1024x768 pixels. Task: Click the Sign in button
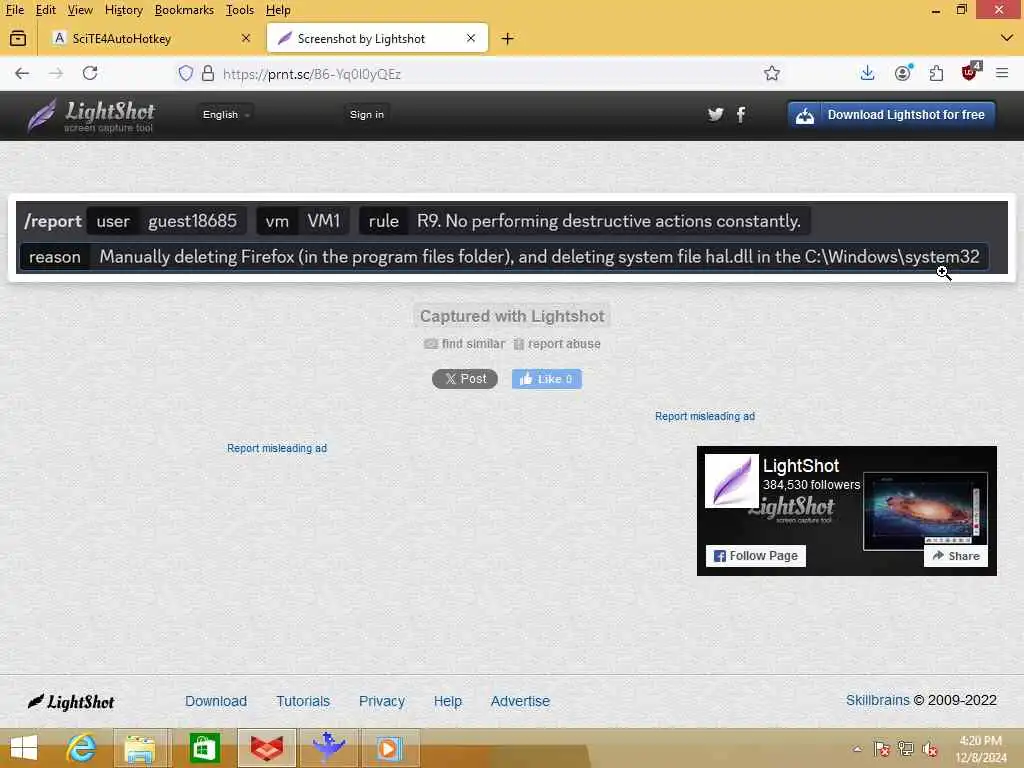(367, 114)
